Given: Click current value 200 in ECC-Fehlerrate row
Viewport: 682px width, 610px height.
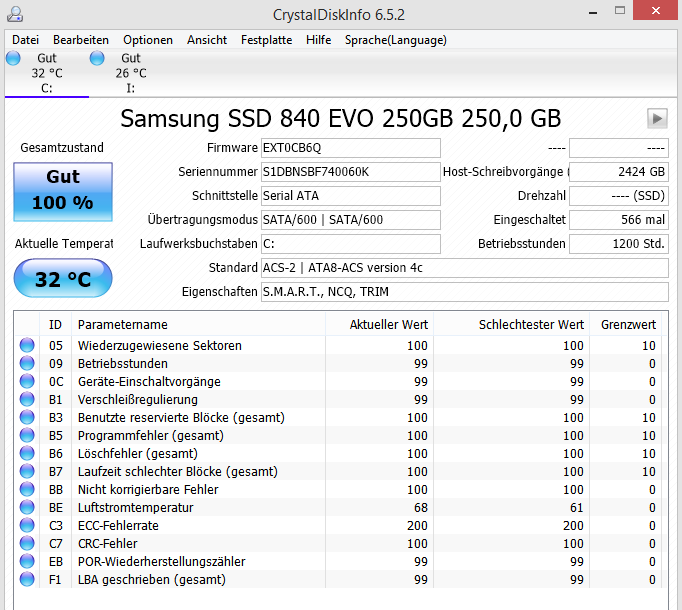Looking at the screenshot, I should (x=417, y=526).
